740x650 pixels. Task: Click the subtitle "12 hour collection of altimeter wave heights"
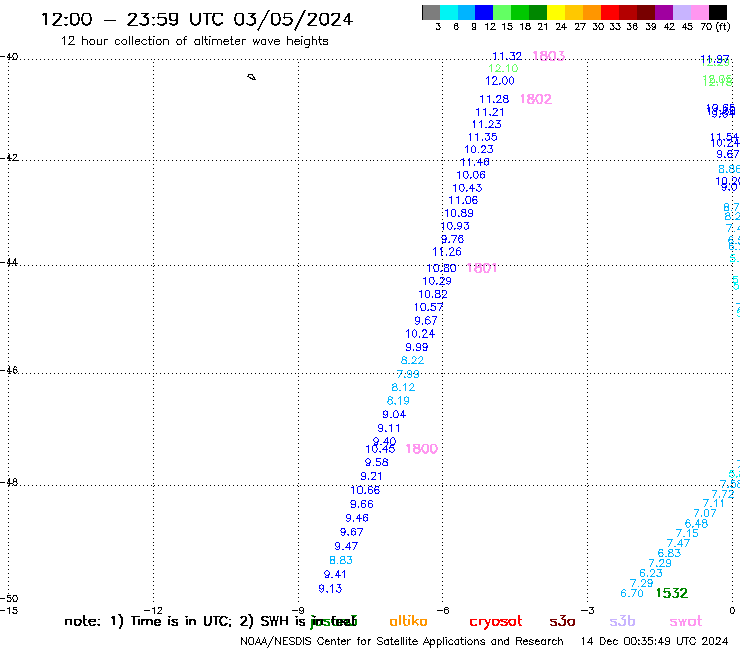[x=194, y=41]
